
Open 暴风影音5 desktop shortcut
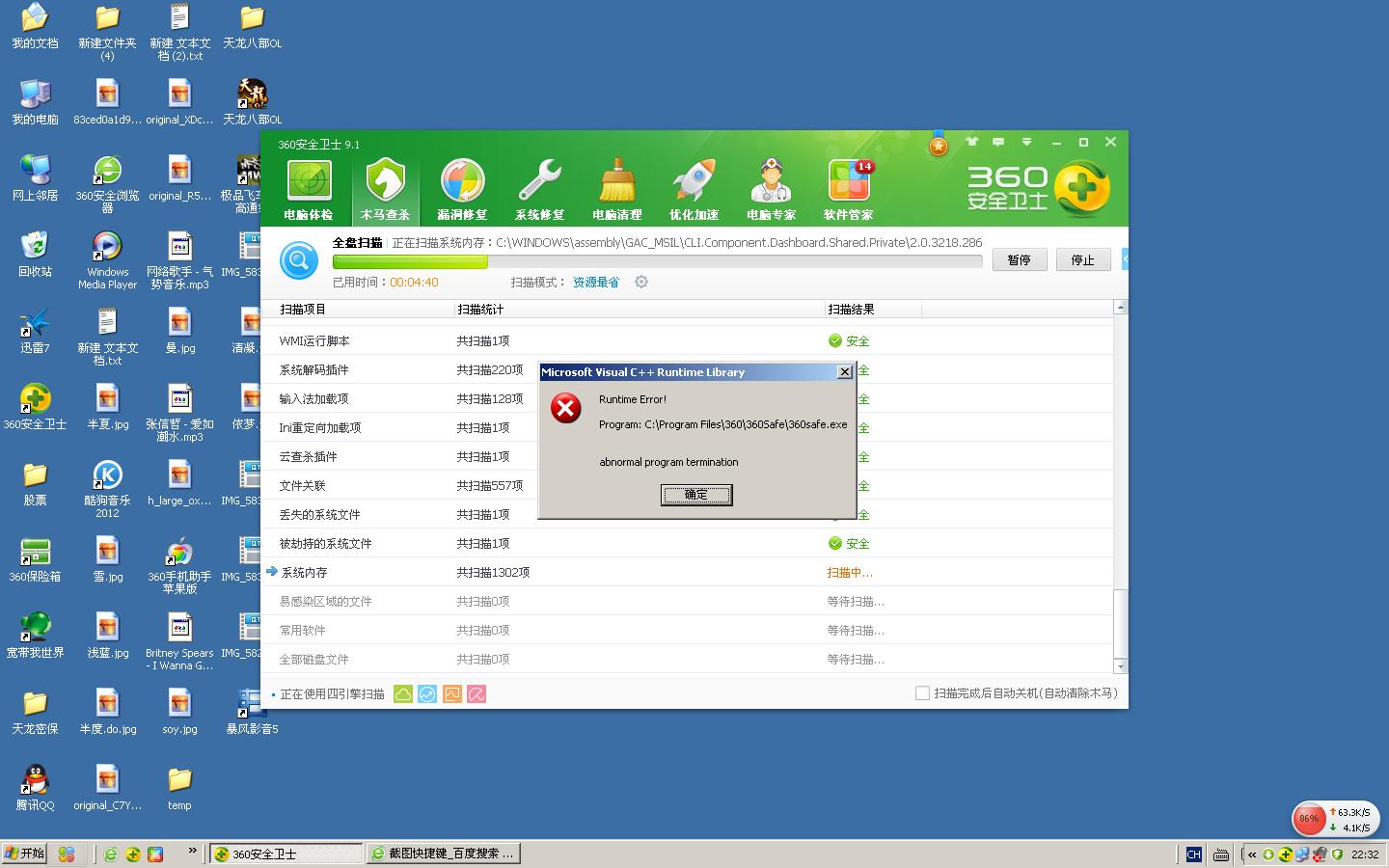(x=252, y=711)
